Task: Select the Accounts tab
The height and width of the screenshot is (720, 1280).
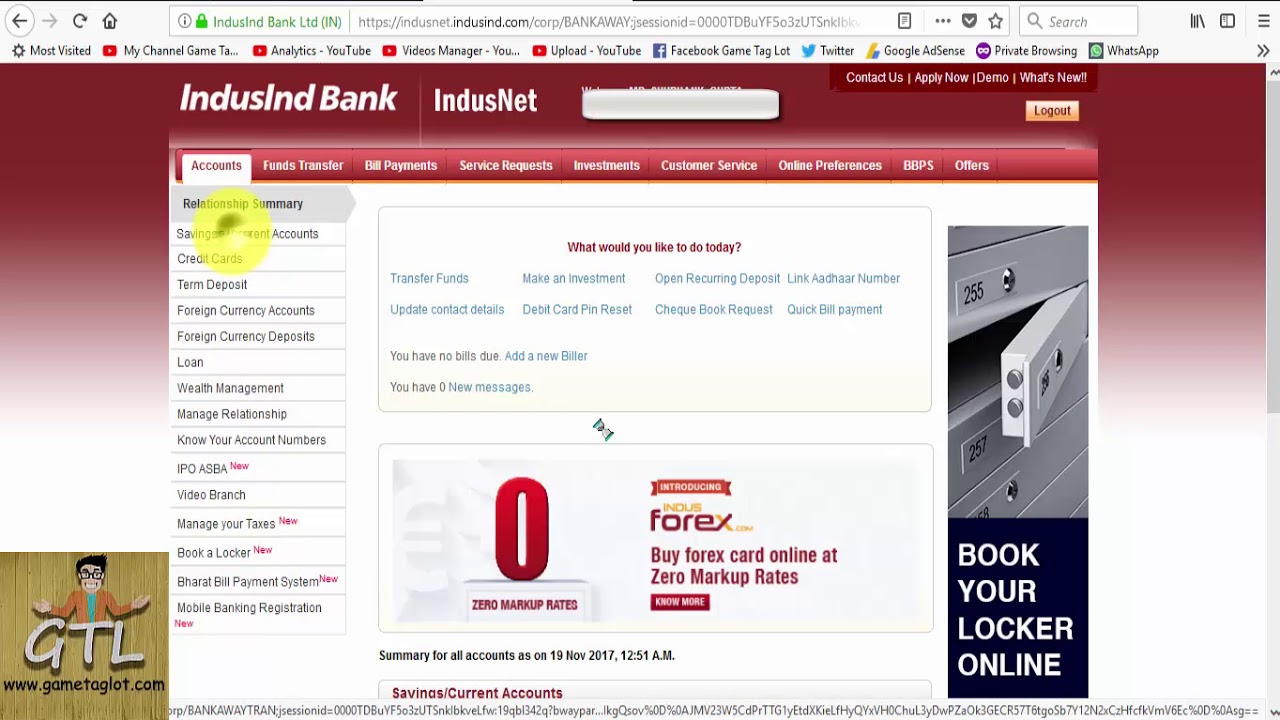Action: [216, 166]
